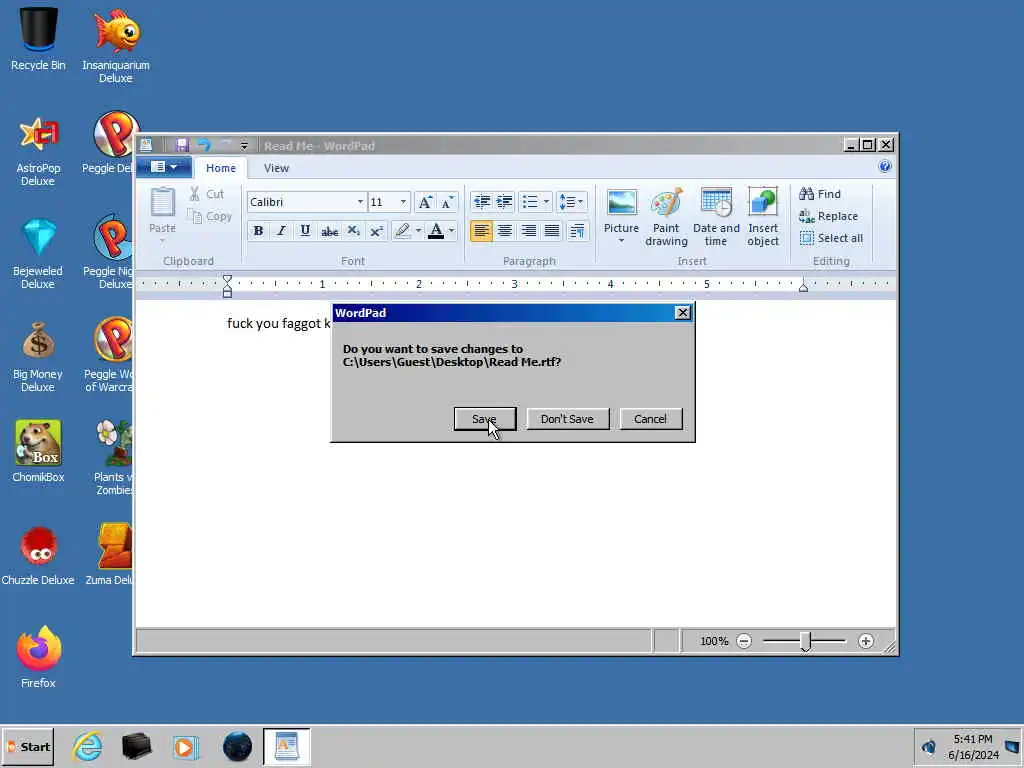Customize the Quick Access Toolbar dropdown
The height and width of the screenshot is (768, 1024).
pos(244,146)
